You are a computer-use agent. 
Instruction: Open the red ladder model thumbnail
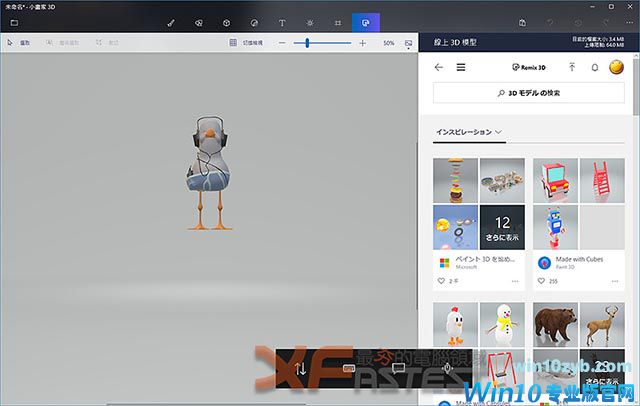[x=602, y=180]
